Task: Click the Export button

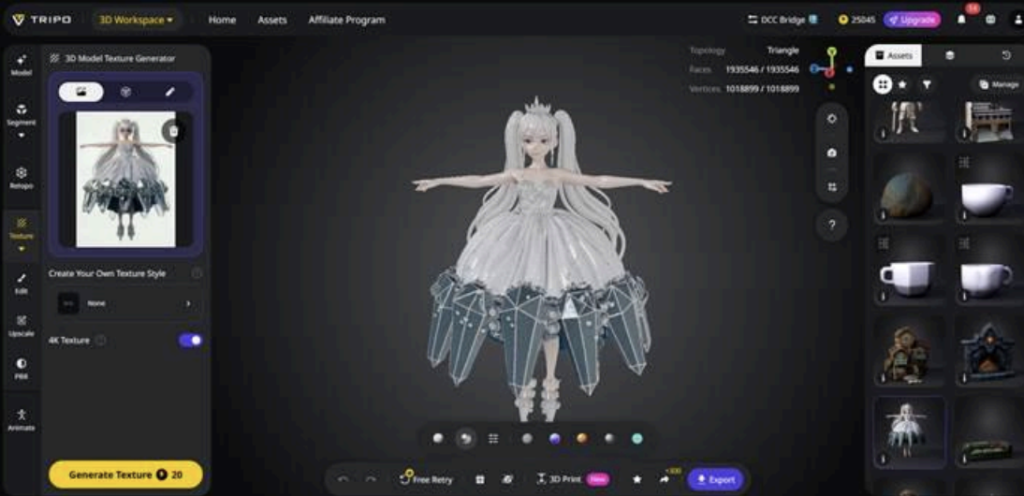Action: click(715, 479)
